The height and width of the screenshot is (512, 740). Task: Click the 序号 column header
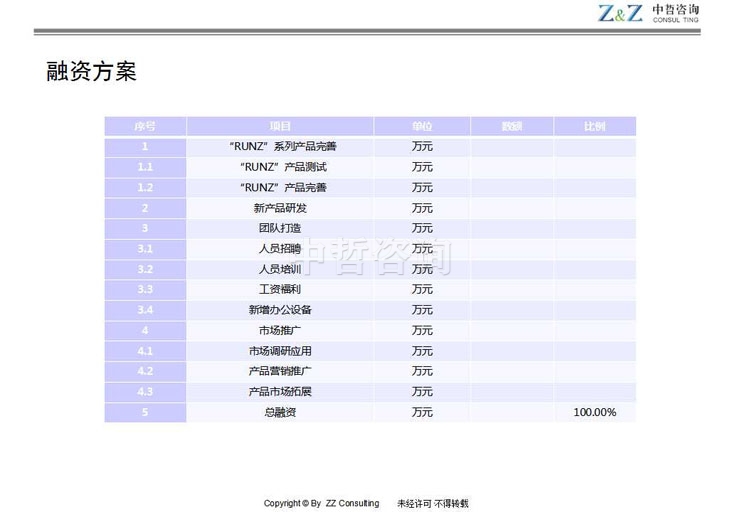pos(145,126)
